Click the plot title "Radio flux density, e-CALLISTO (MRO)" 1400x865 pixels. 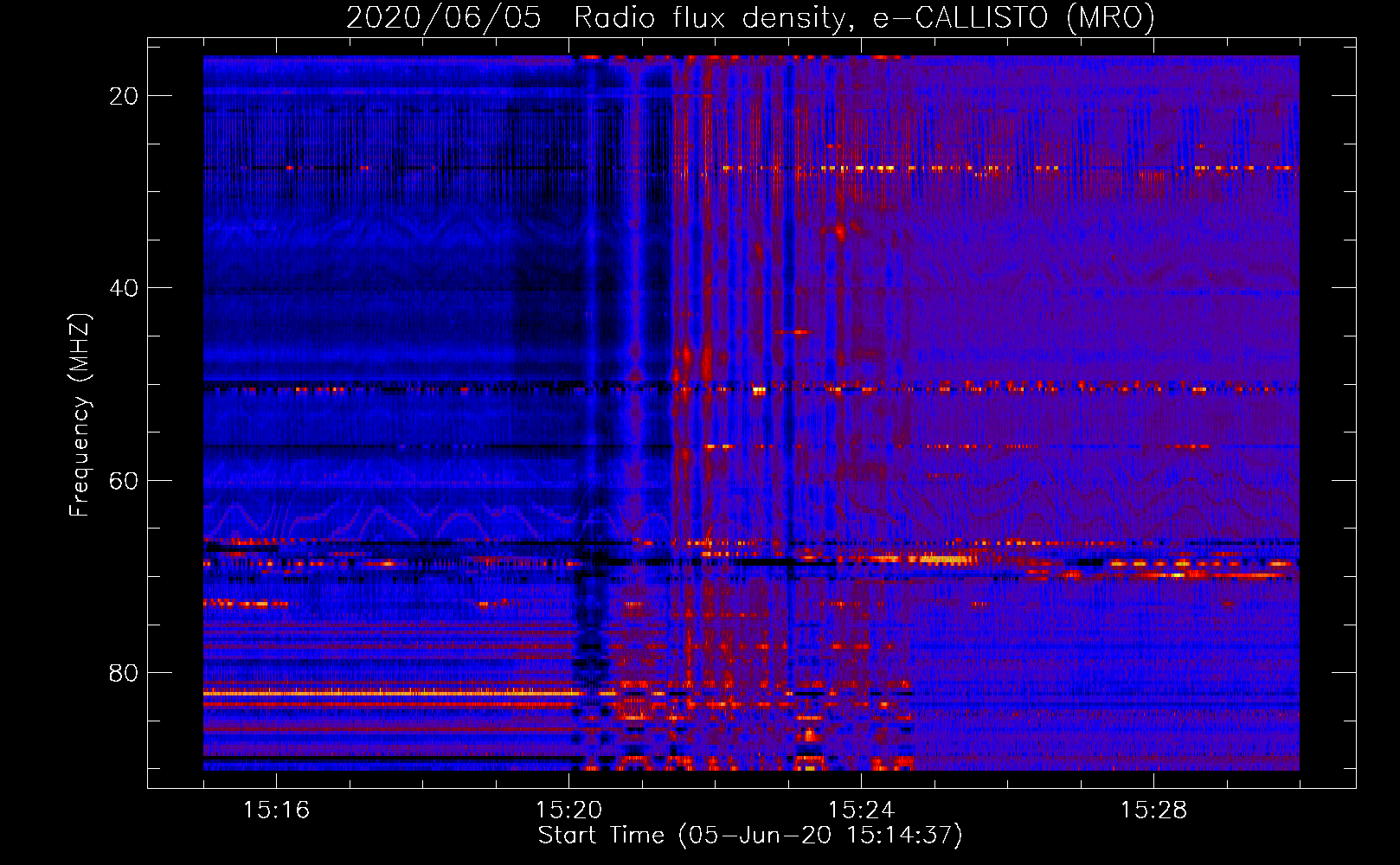pyautogui.click(x=864, y=17)
